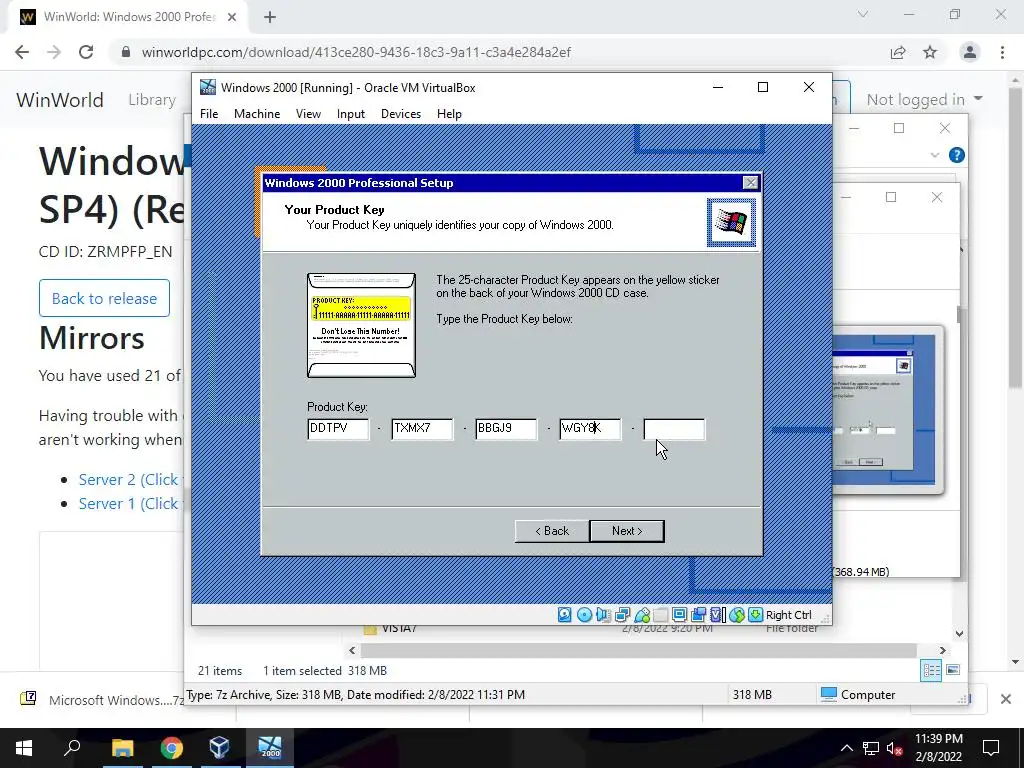Click the Right Ctrl host key label
The height and width of the screenshot is (768, 1024).
click(x=788, y=615)
